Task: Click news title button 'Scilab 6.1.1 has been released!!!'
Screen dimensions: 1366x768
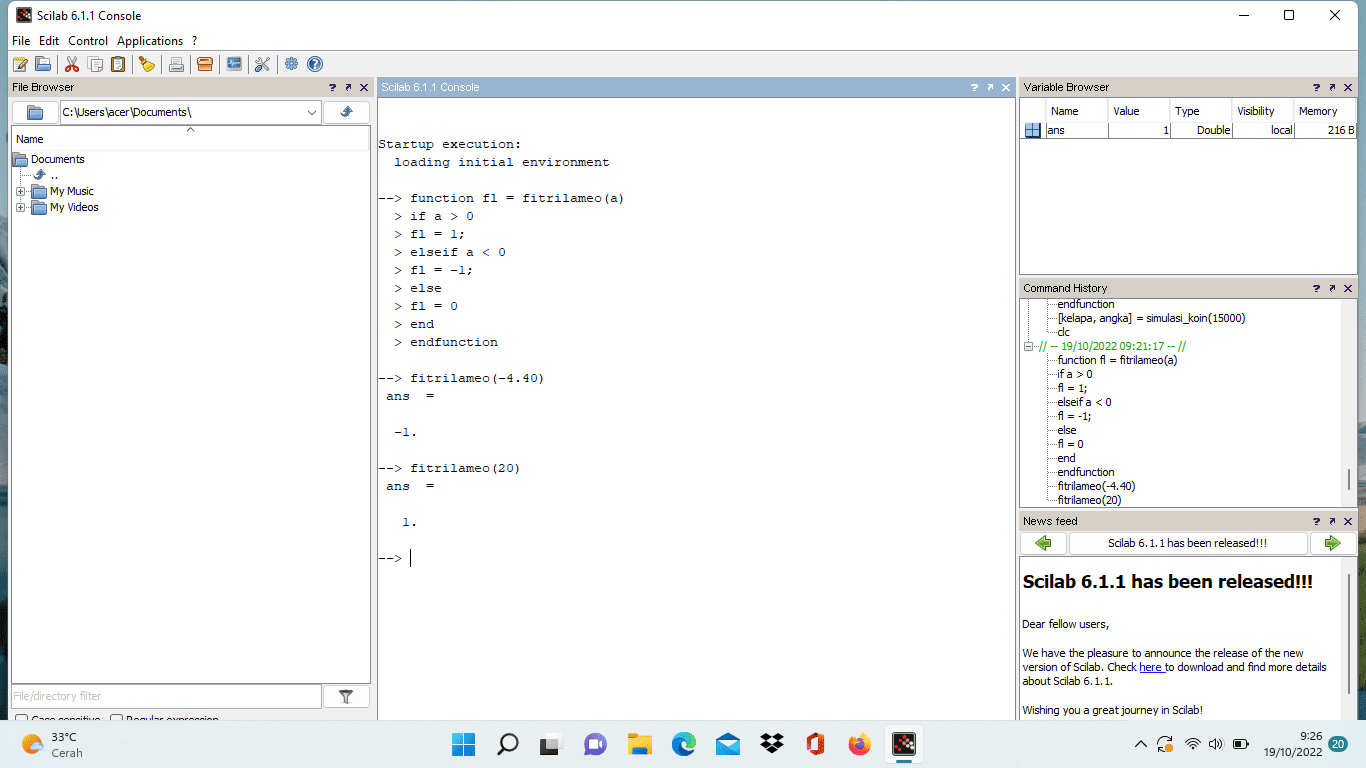Action: [x=1188, y=543]
